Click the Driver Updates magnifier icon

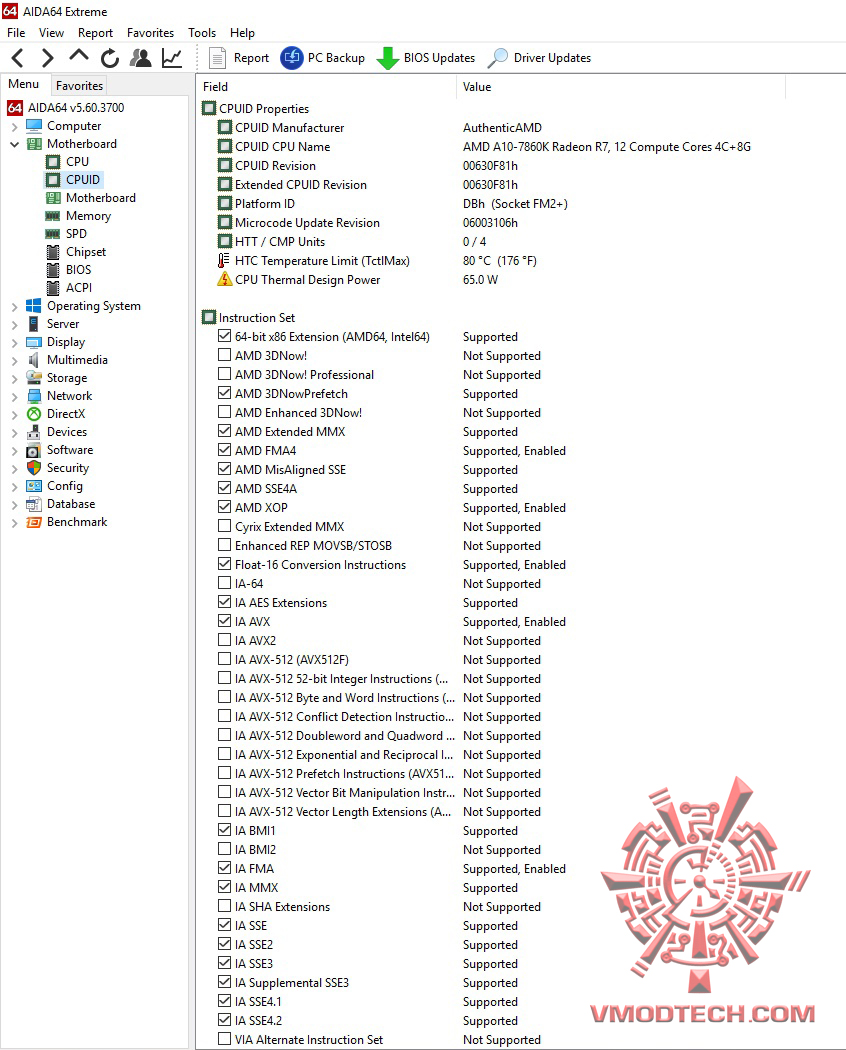497,58
